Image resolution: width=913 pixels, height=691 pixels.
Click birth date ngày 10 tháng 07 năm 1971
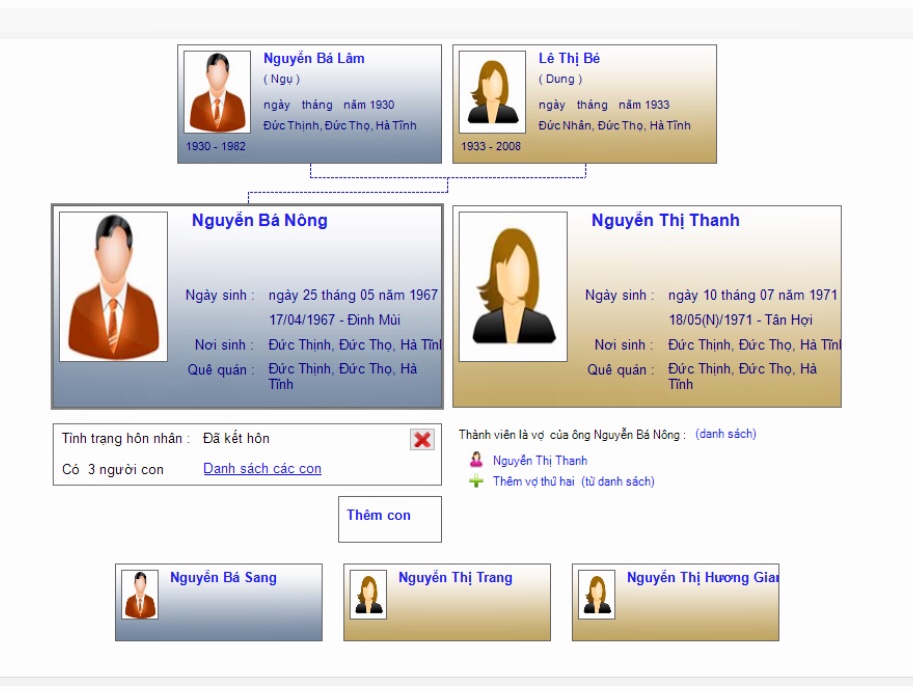coord(752,295)
